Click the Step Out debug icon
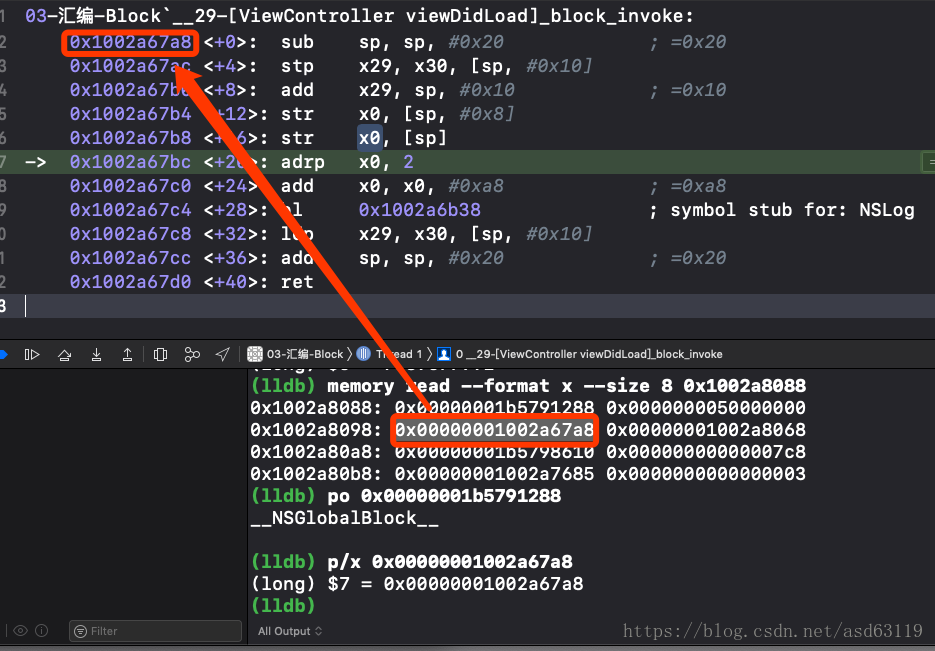Viewport: 935px width, 651px height. 127,355
